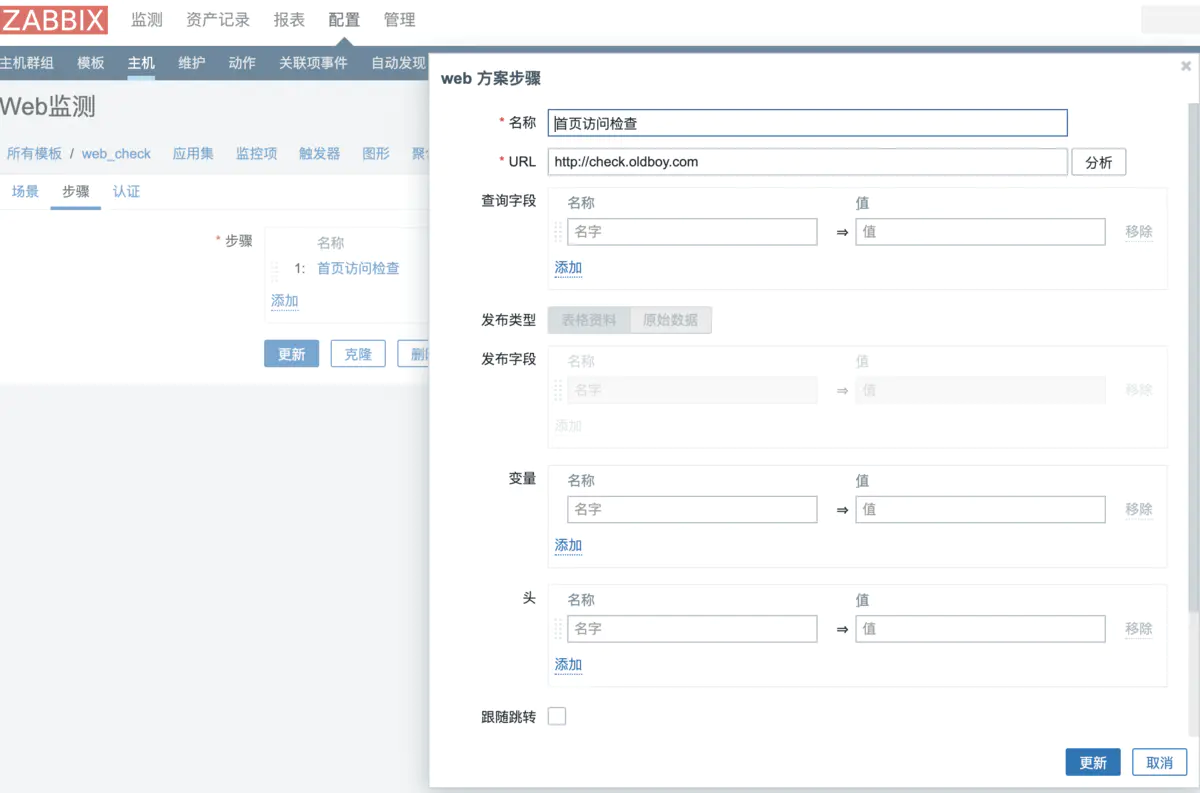This screenshot has height=793, width=1200.
Task: Switch to the 场景 tab
Action: point(25,191)
